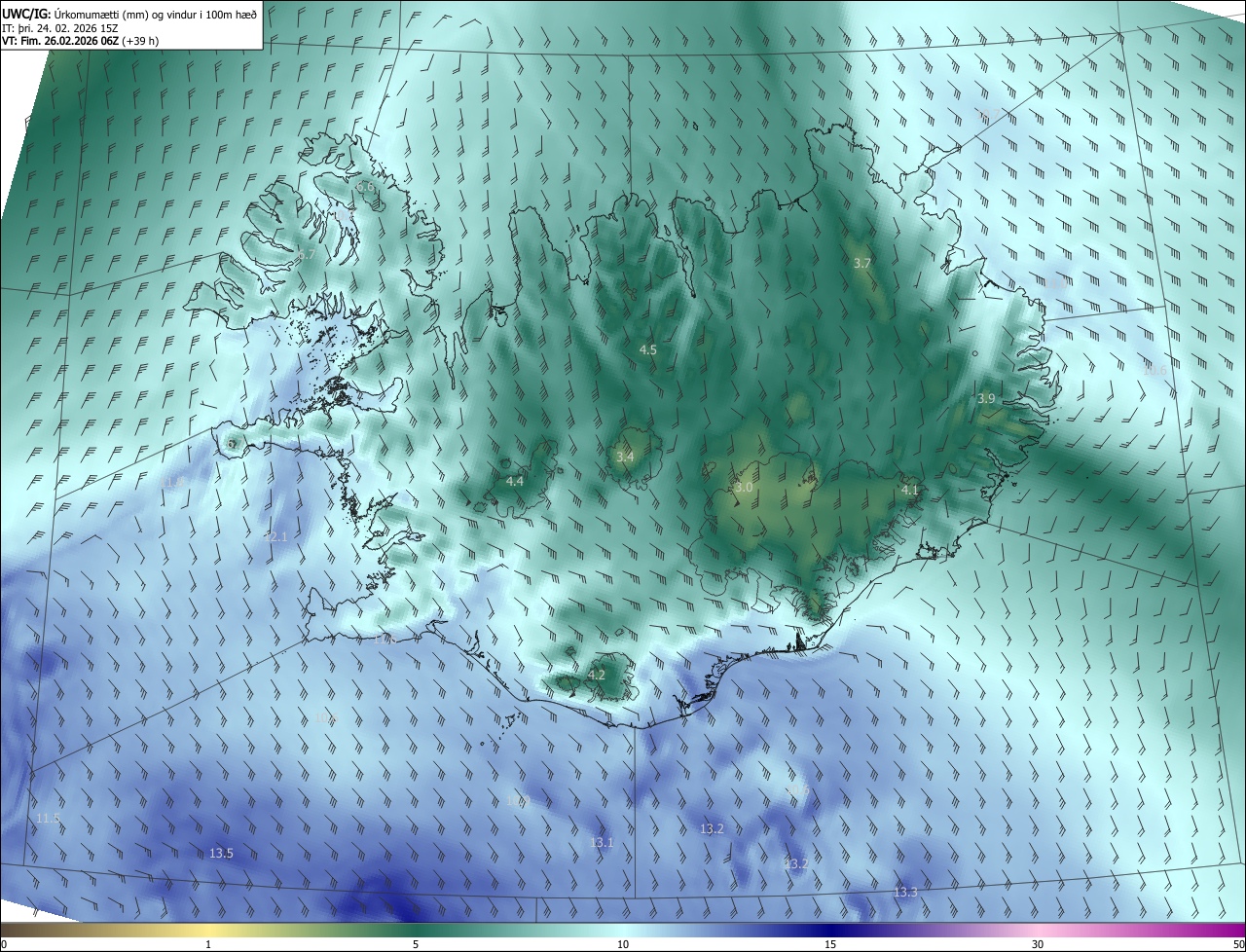
Task: Click the '5' label on the colour scale
Action: [416, 944]
